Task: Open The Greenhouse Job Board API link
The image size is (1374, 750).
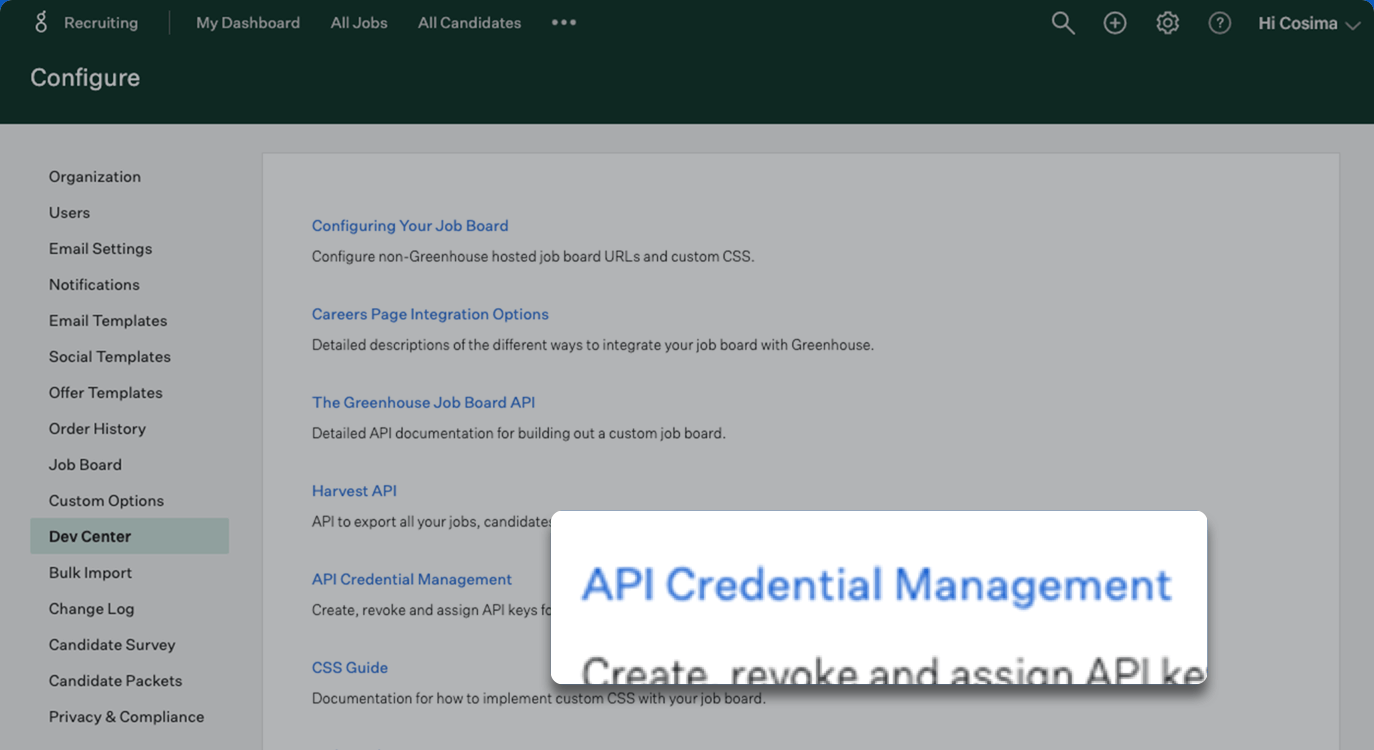Action: point(423,402)
